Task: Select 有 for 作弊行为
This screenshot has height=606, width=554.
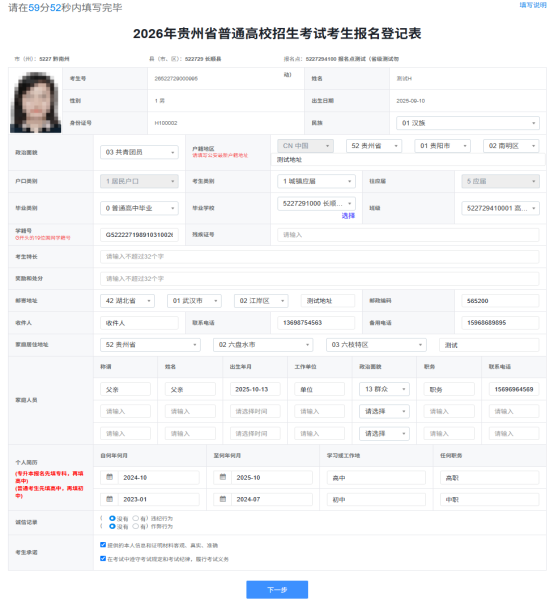Action: tap(136, 526)
